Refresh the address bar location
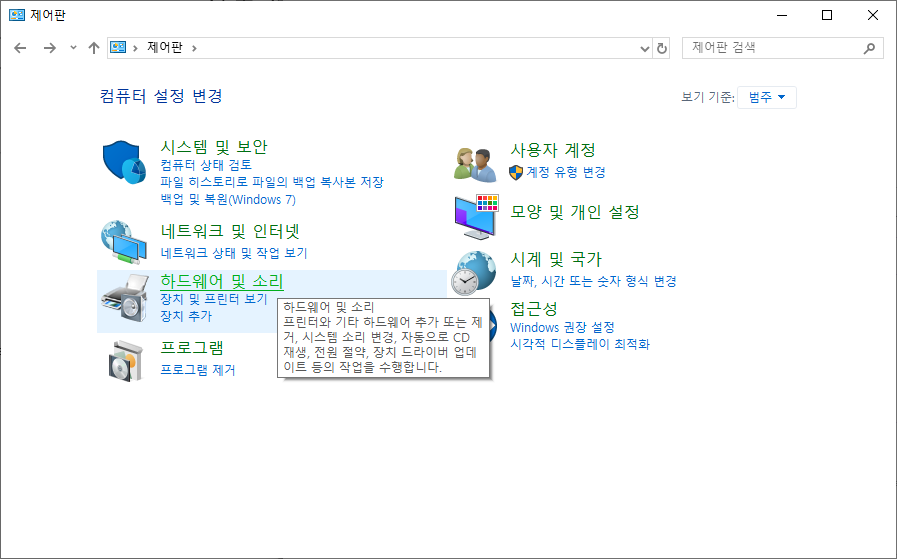 [662, 49]
